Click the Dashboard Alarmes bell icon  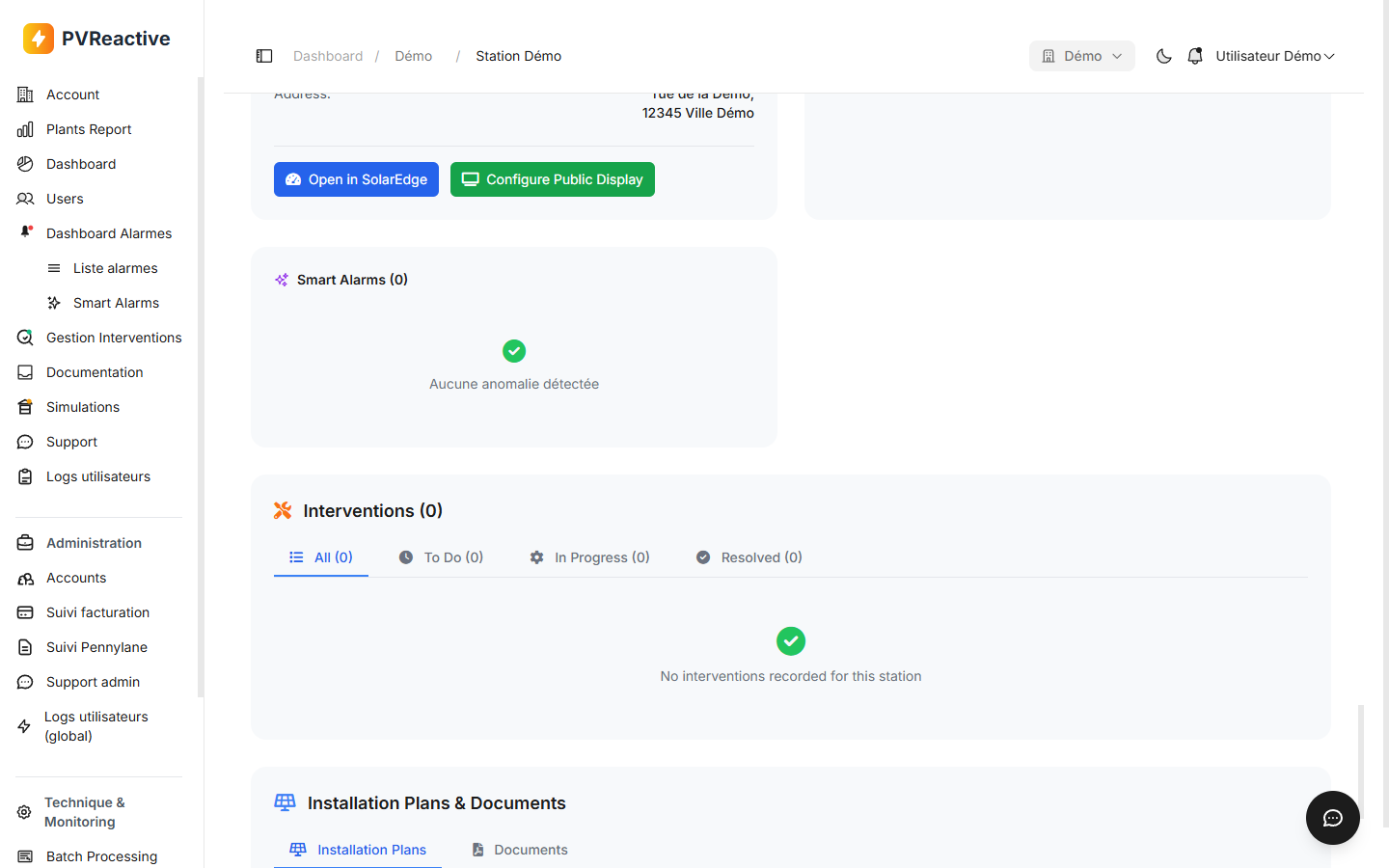[26, 232]
